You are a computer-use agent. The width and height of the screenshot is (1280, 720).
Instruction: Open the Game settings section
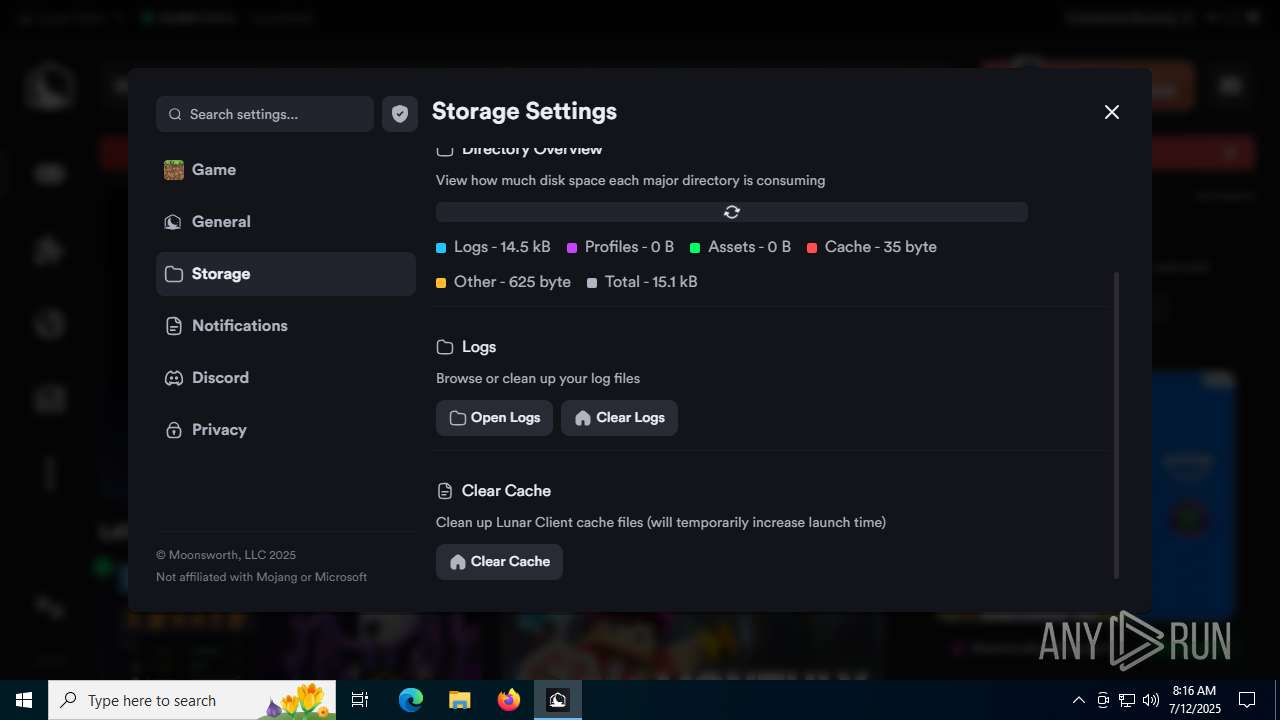285,170
